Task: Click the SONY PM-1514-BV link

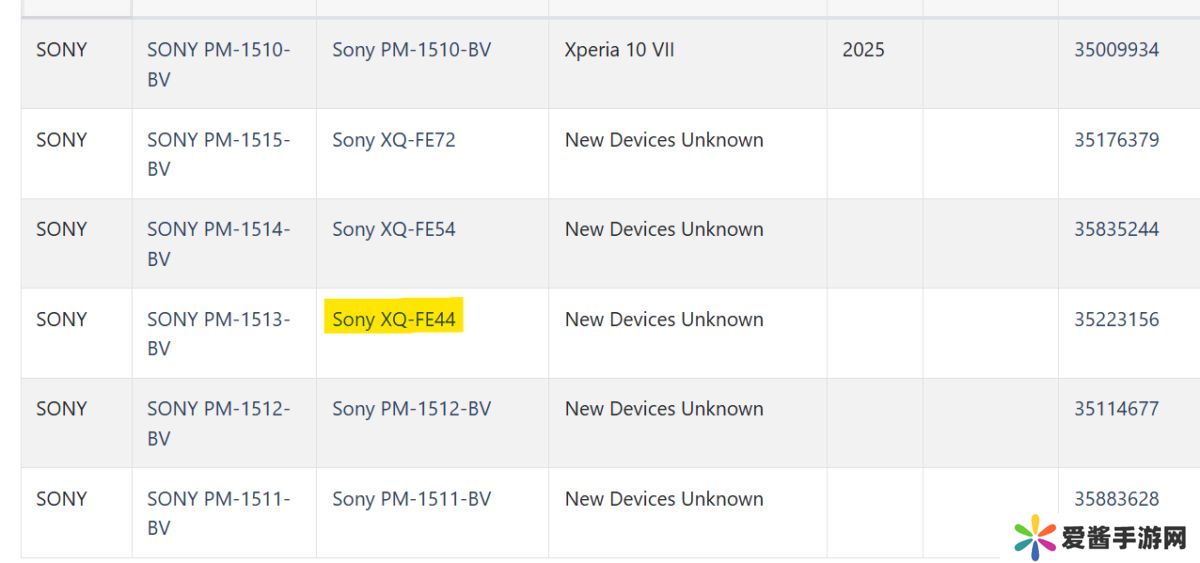Action: pos(218,243)
